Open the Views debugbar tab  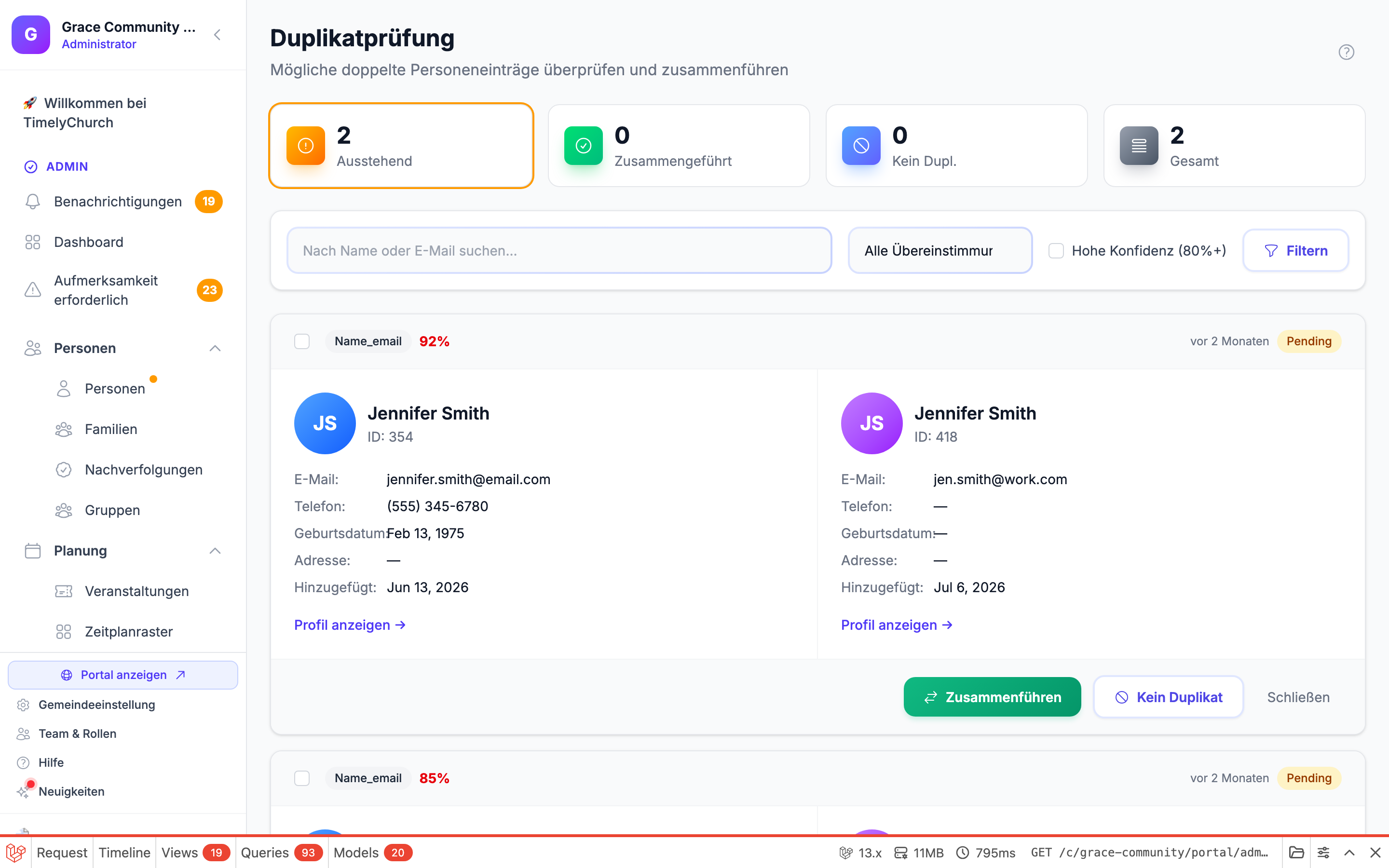(195, 853)
